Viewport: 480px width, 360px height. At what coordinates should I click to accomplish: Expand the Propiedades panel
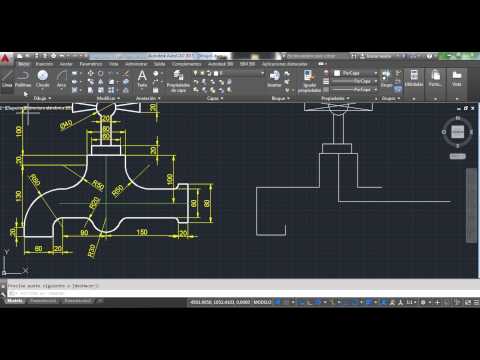click(335, 98)
